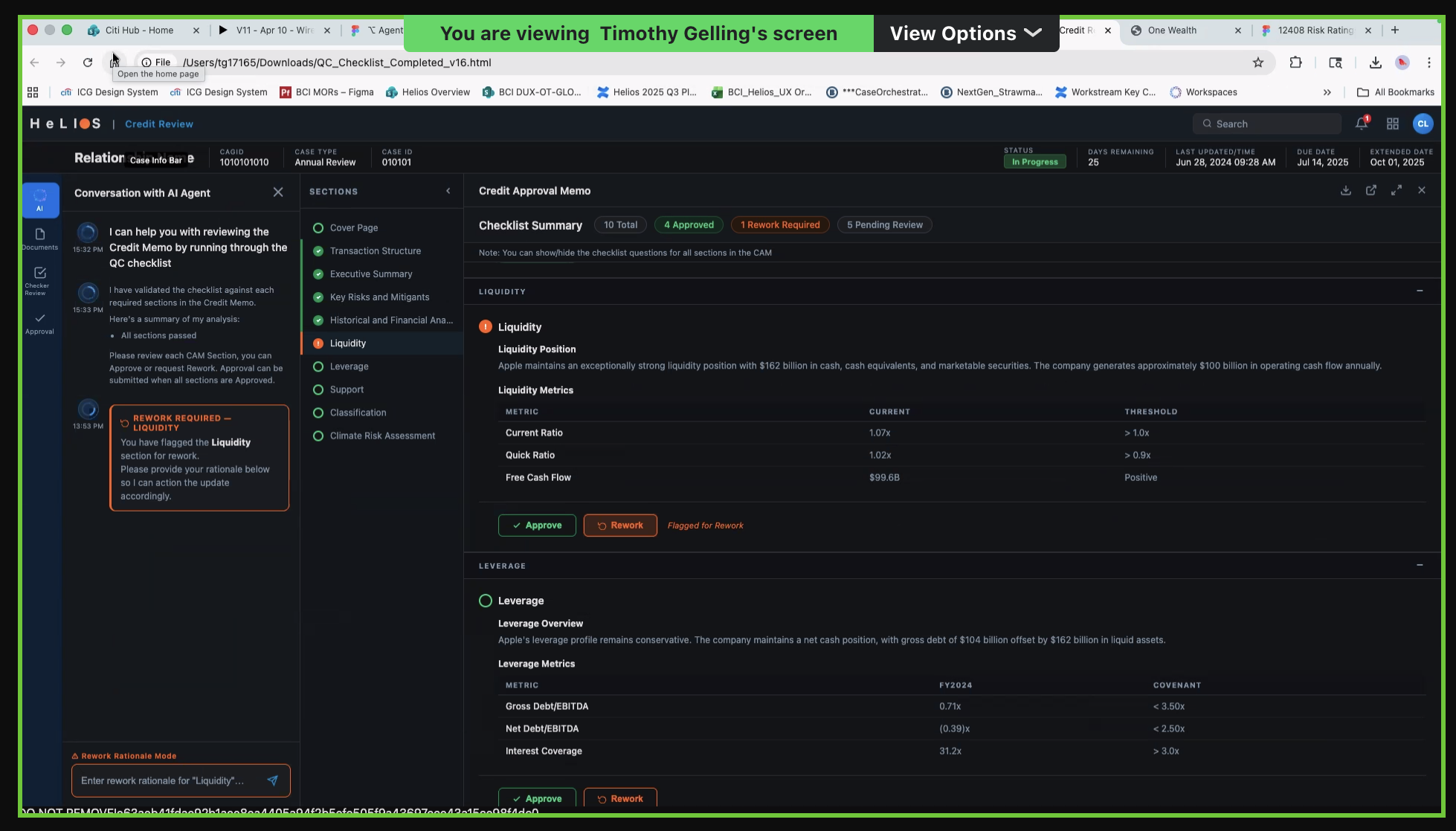Expand the memo to fullscreen
Image resolution: width=1456 pixels, height=831 pixels.
tap(1397, 190)
